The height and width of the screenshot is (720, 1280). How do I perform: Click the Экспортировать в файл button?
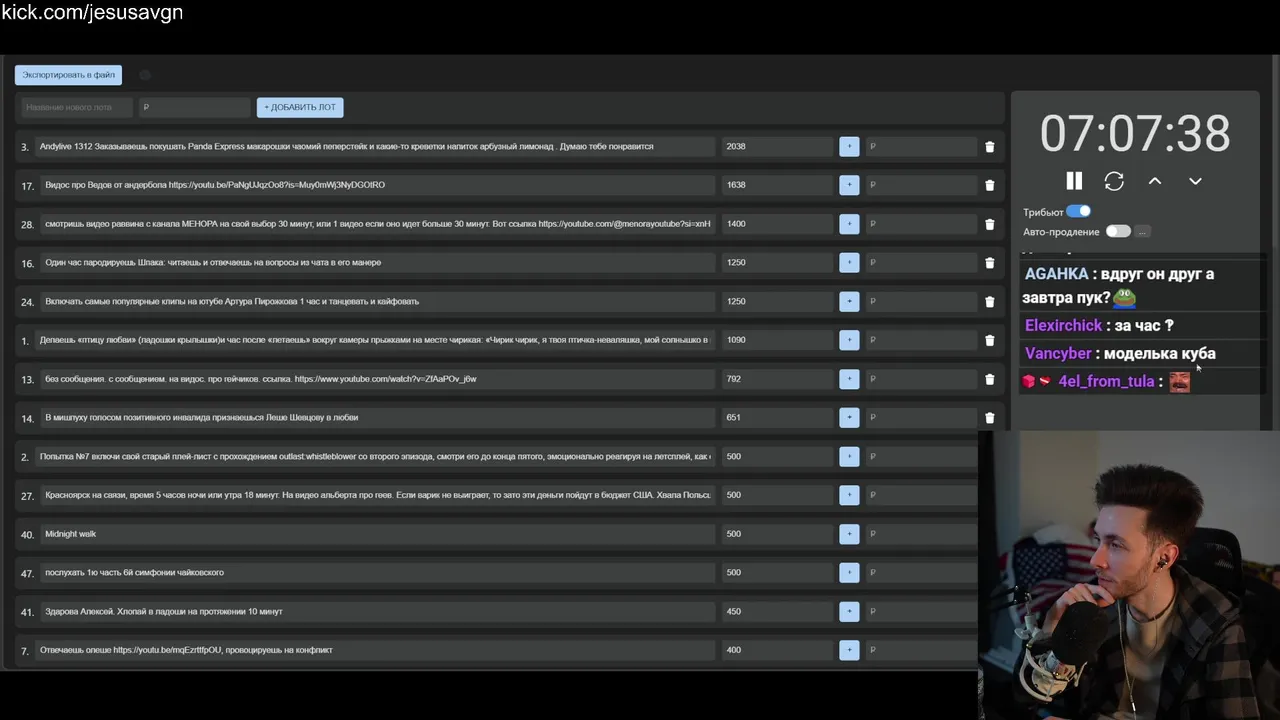pyautogui.click(x=68, y=75)
